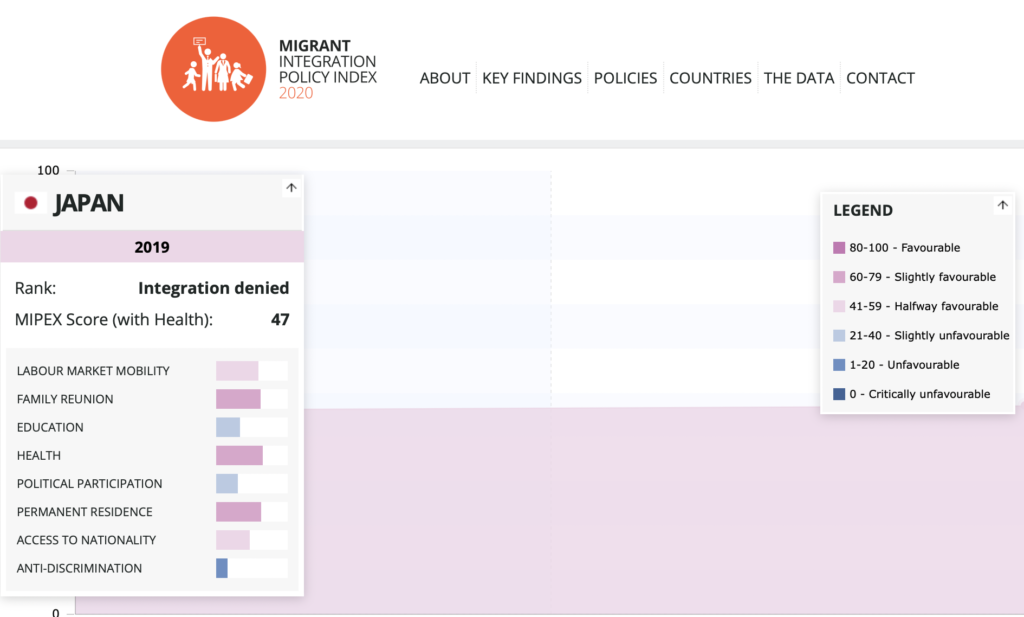
Task: Open THE DATA page
Action: (x=799, y=78)
